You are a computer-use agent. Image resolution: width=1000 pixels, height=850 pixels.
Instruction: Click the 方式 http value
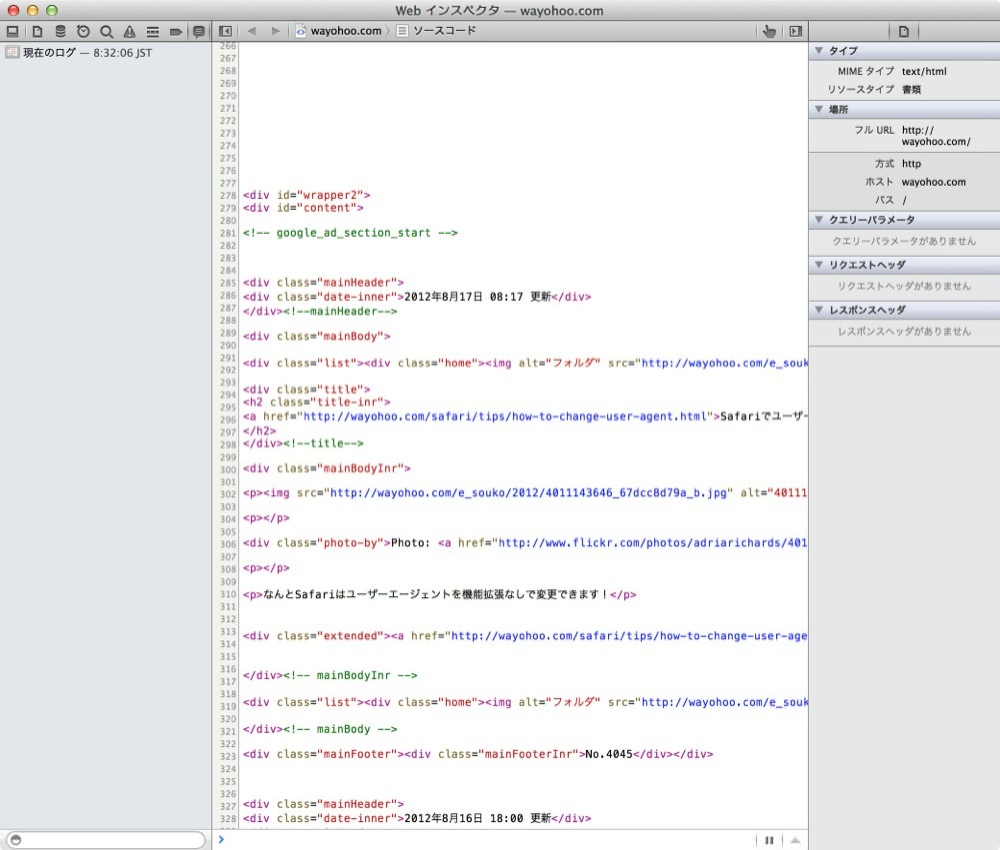coord(911,163)
